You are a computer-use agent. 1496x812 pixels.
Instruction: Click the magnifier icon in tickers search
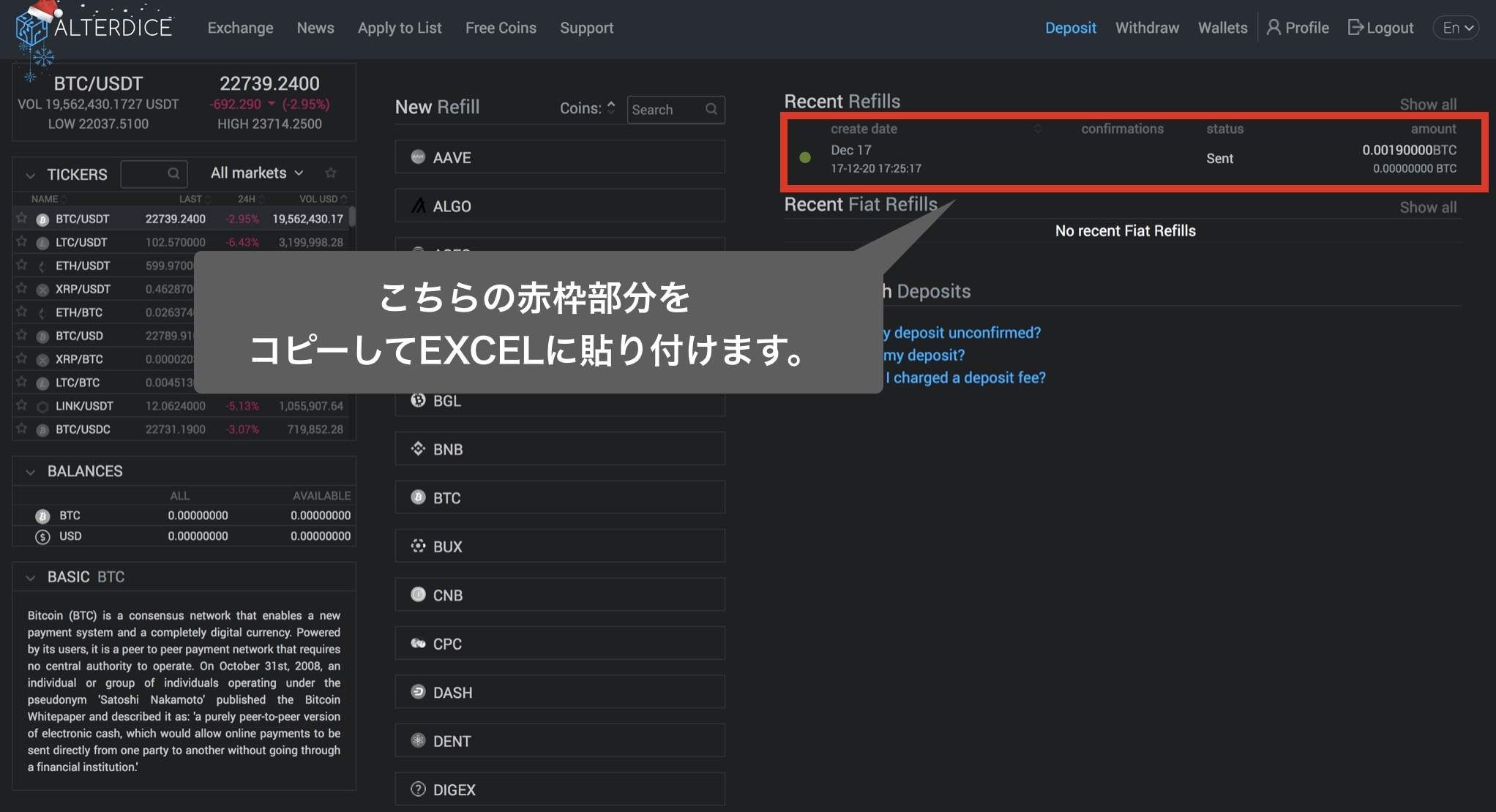point(173,173)
